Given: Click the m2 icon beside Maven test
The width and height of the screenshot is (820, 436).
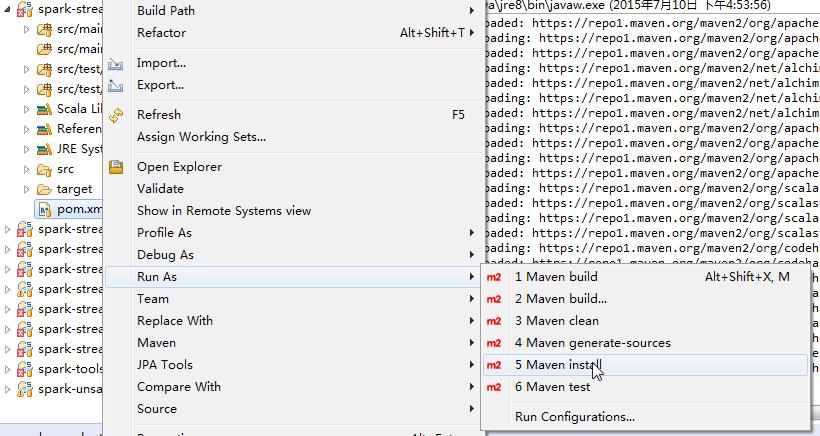Looking at the screenshot, I should [494, 387].
